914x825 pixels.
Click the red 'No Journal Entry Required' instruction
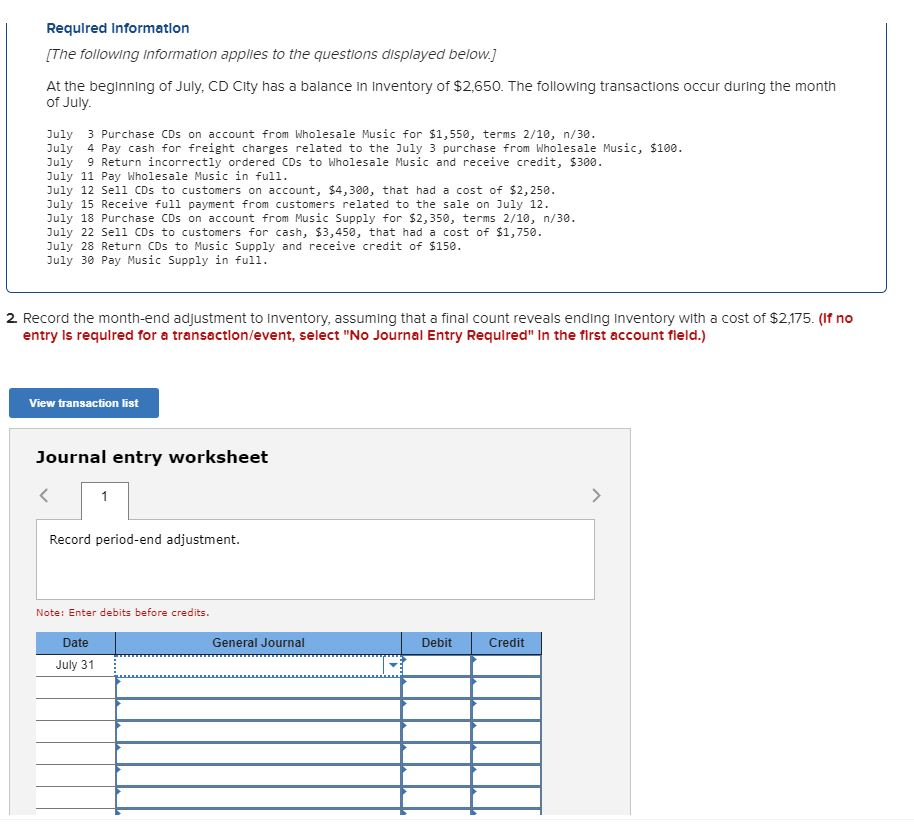point(438,328)
